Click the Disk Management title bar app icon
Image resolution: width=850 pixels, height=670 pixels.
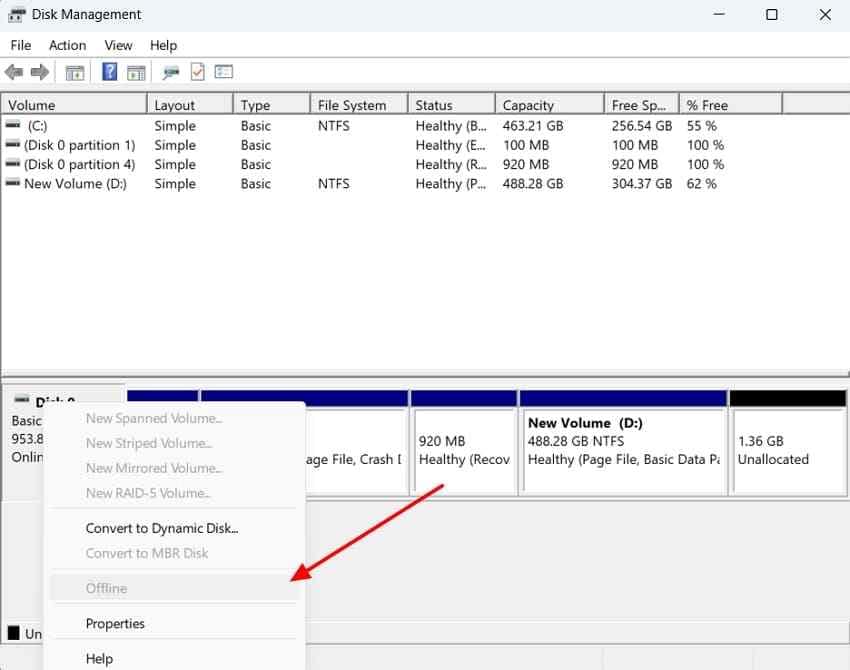coord(16,15)
